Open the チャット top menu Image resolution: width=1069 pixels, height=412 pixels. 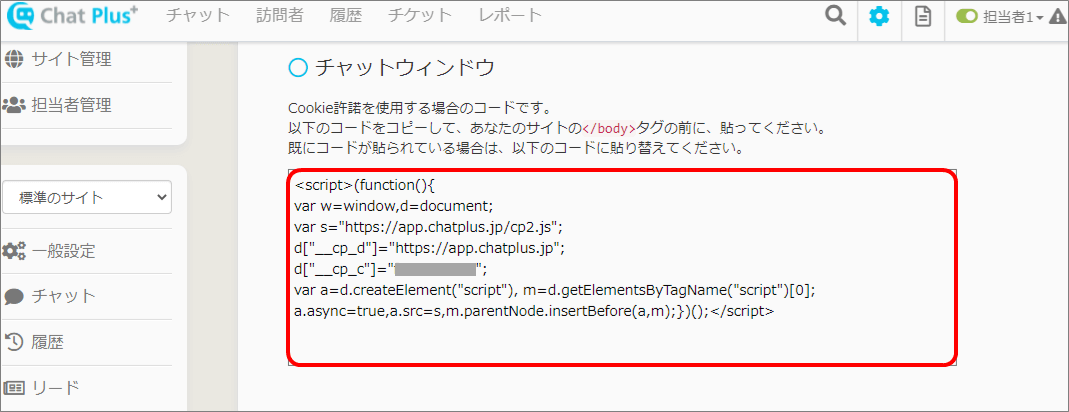click(x=198, y=16)
